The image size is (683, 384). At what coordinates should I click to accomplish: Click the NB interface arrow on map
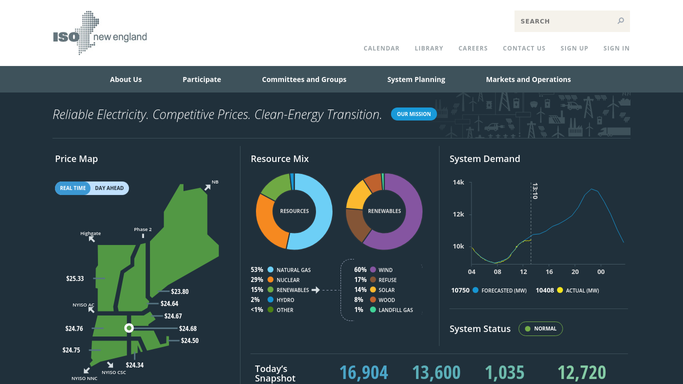pyautogui.click(x=207, y=187)
